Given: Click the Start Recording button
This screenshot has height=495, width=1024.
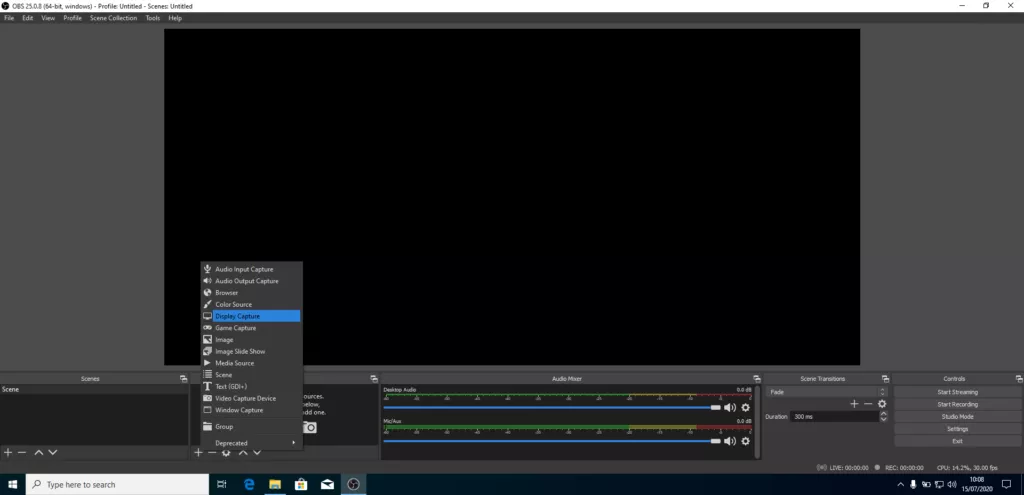Looking at the screenshot, I should pyautogui.click(x=957, y=404).
